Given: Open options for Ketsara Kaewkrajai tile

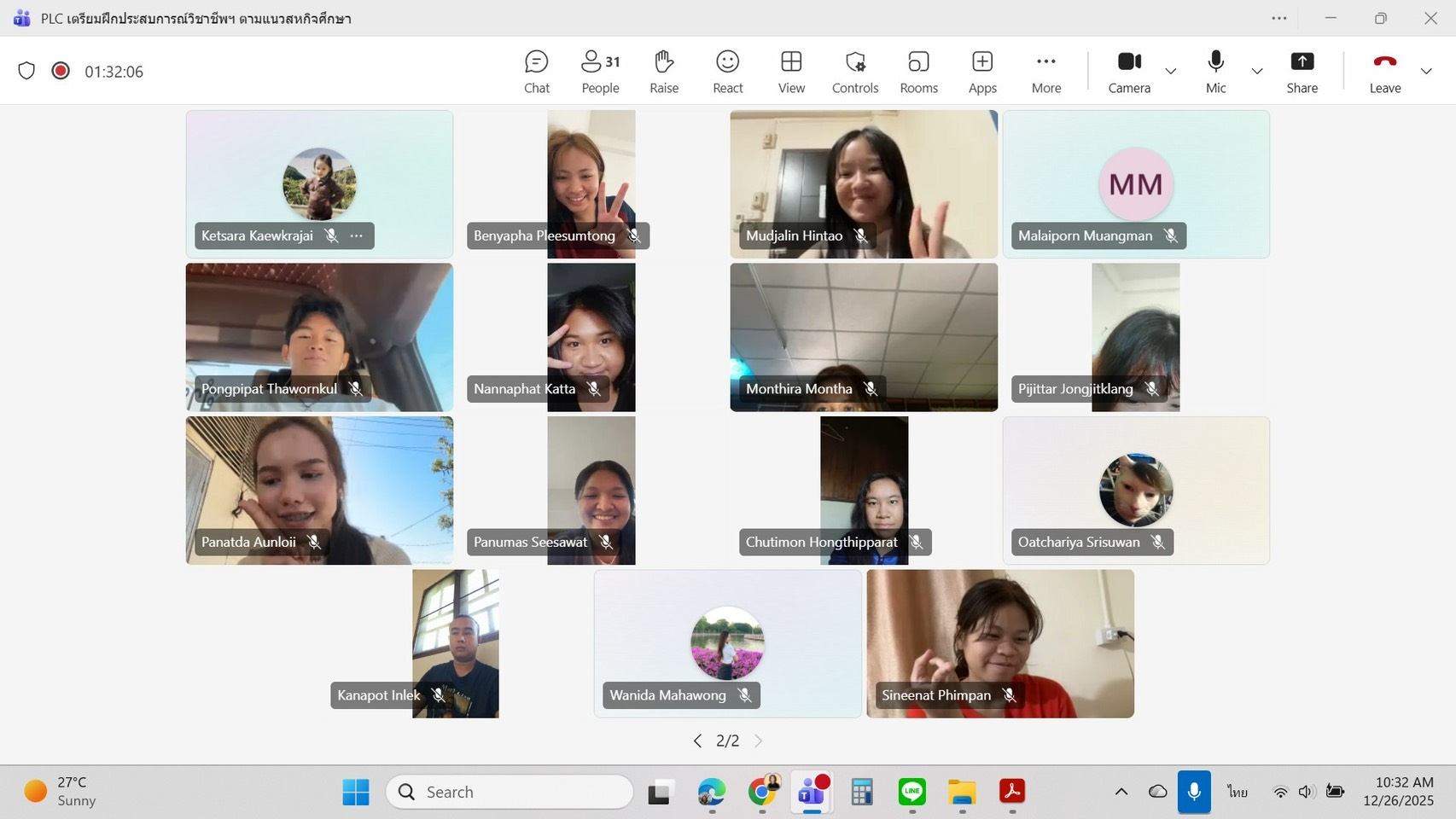Looking at the screenshot, I should coord(357,236).
